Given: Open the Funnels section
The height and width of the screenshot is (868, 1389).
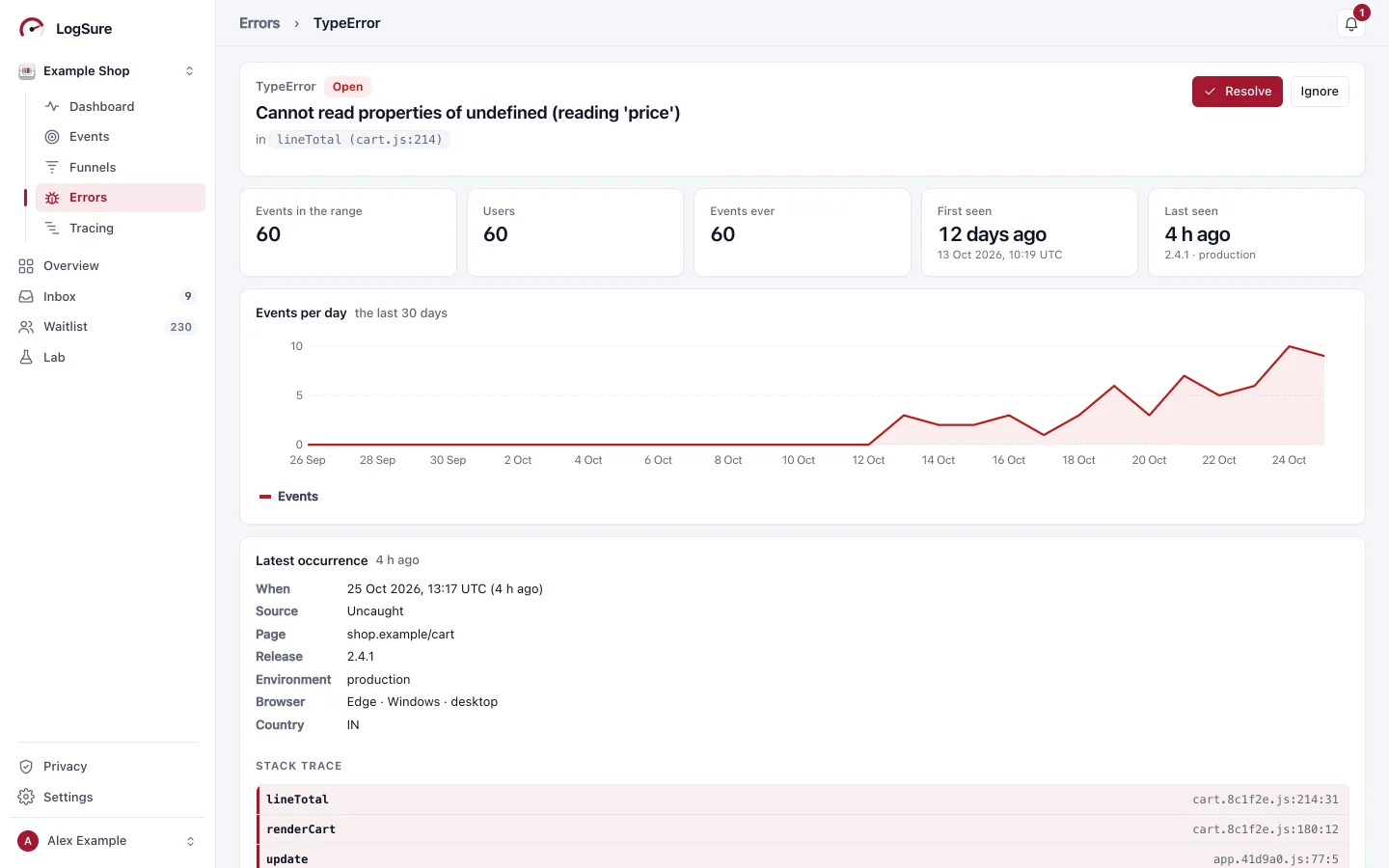Looking at the screenshot, I should point(121,167).
